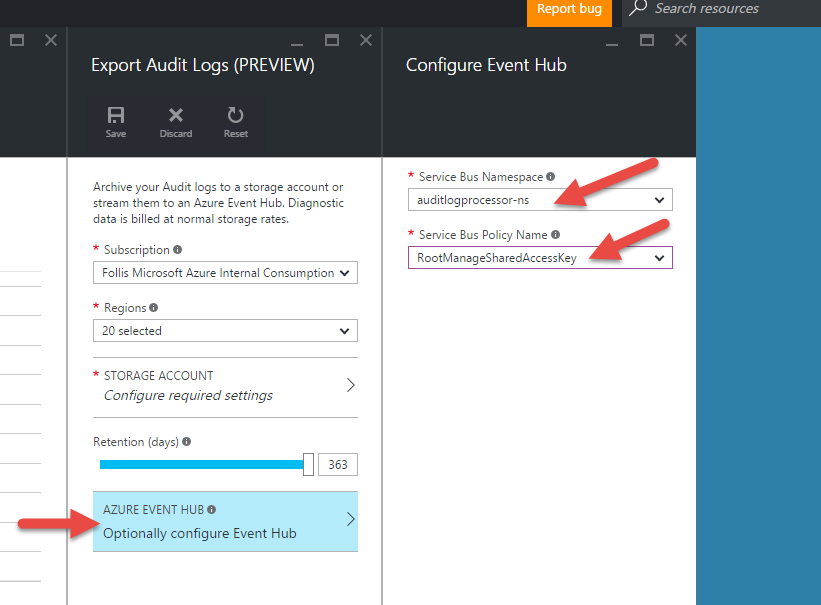The height and width of the screenshot is (605, 821).
Task: Click the Report bug button
Action: tap(569, 12)
